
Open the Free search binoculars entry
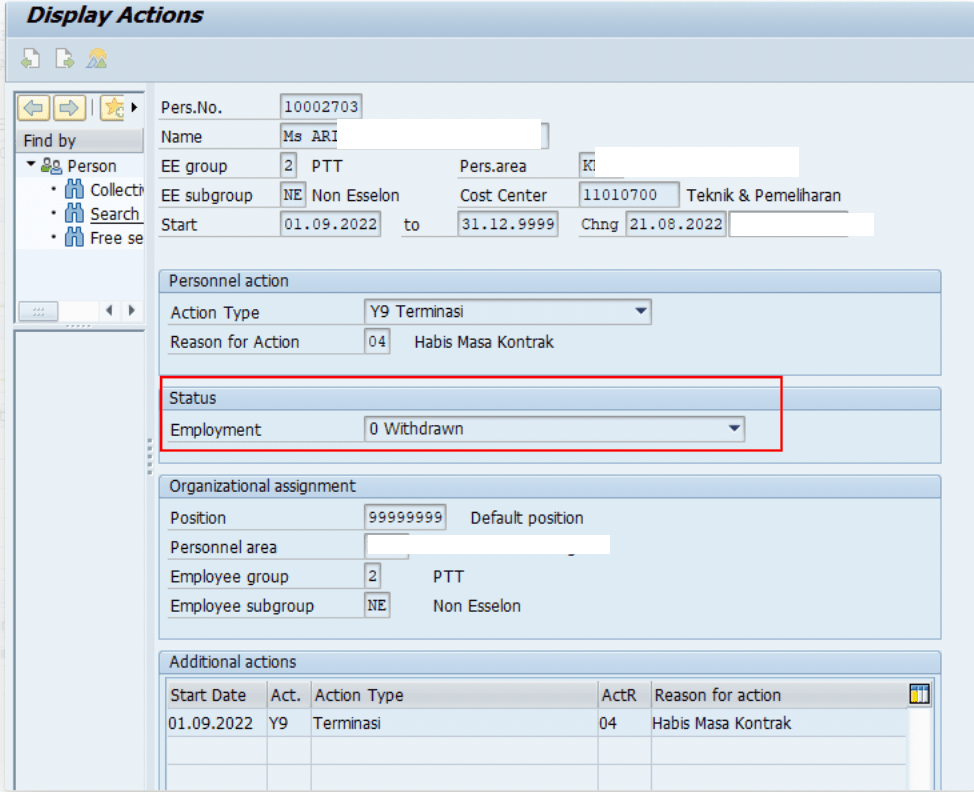click(x=105, y=238)
